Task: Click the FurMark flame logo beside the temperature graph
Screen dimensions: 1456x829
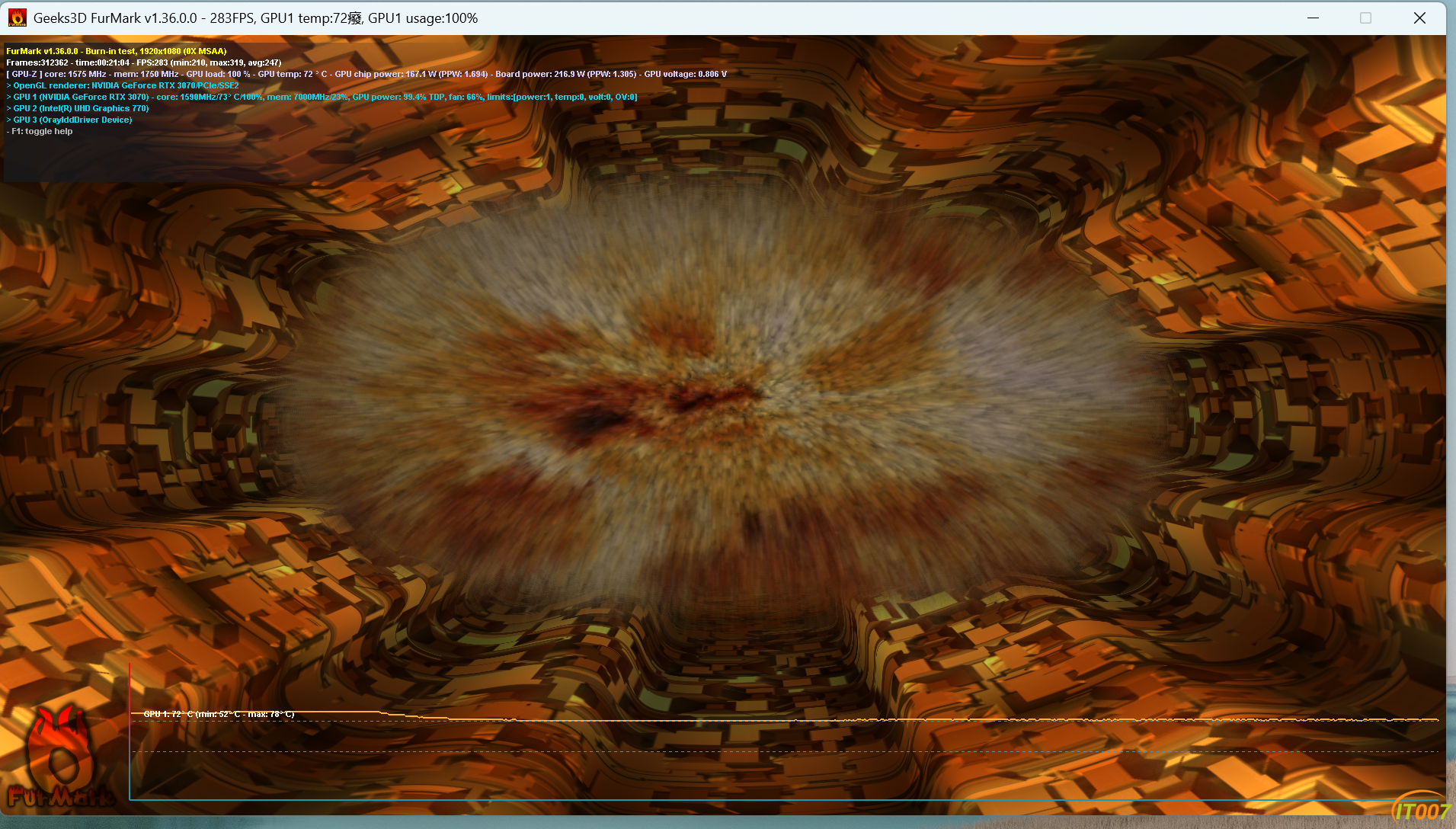Action: click(x=62, y=757)
